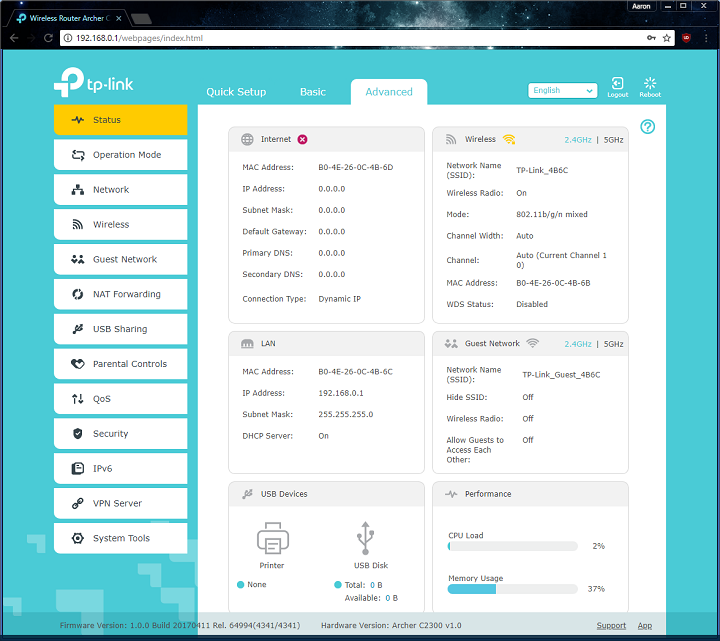The height and width of the screenshot is (641, 720).
Task: Open the English language dropdown
Action: point(562,90)
